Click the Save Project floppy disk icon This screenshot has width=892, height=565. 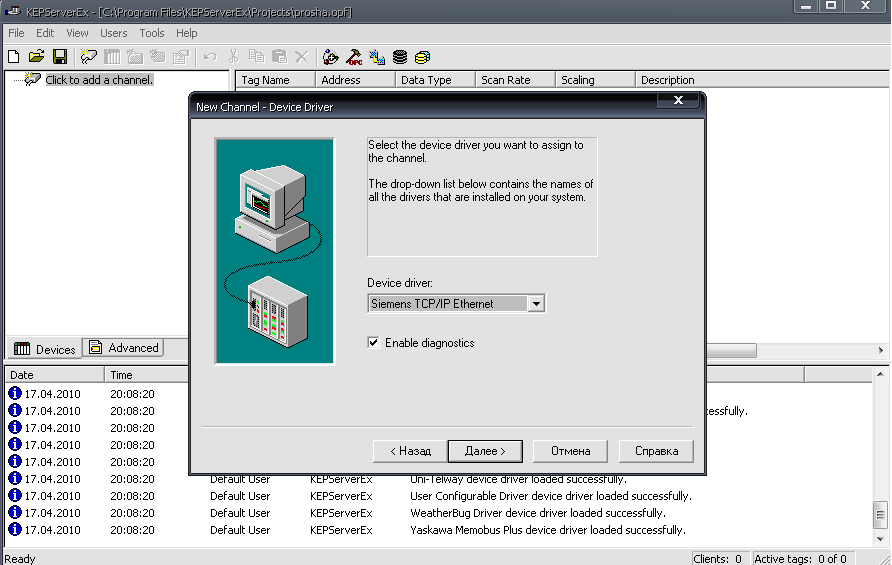tap(60, 57)
